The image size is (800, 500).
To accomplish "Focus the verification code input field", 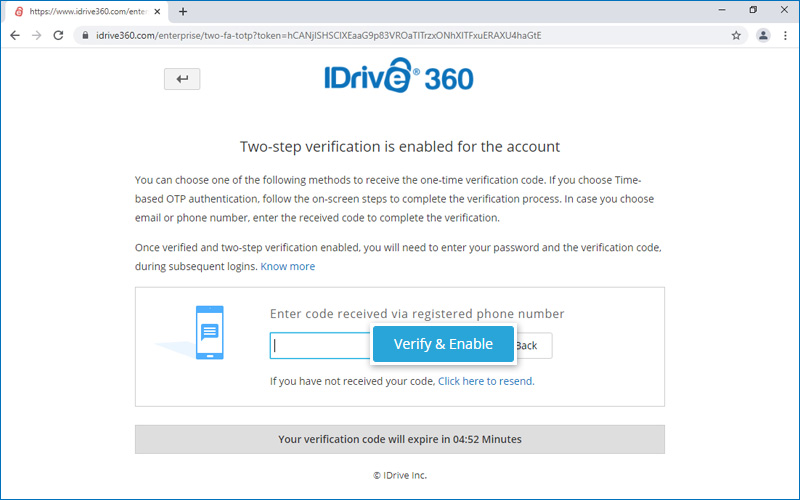I will pos(320,345).
